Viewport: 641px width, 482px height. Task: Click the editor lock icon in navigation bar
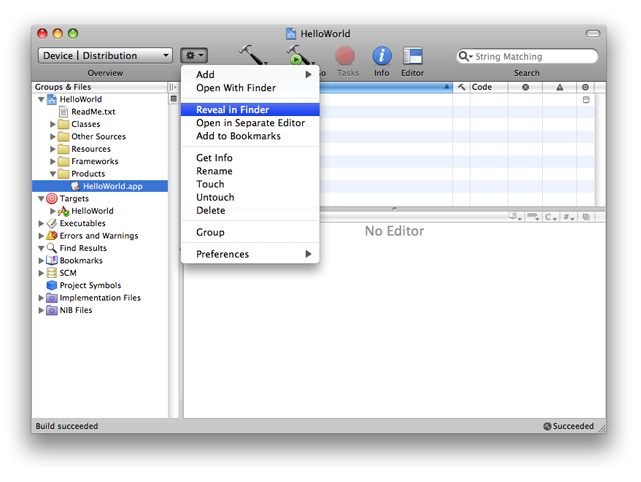tap(586, 217)
